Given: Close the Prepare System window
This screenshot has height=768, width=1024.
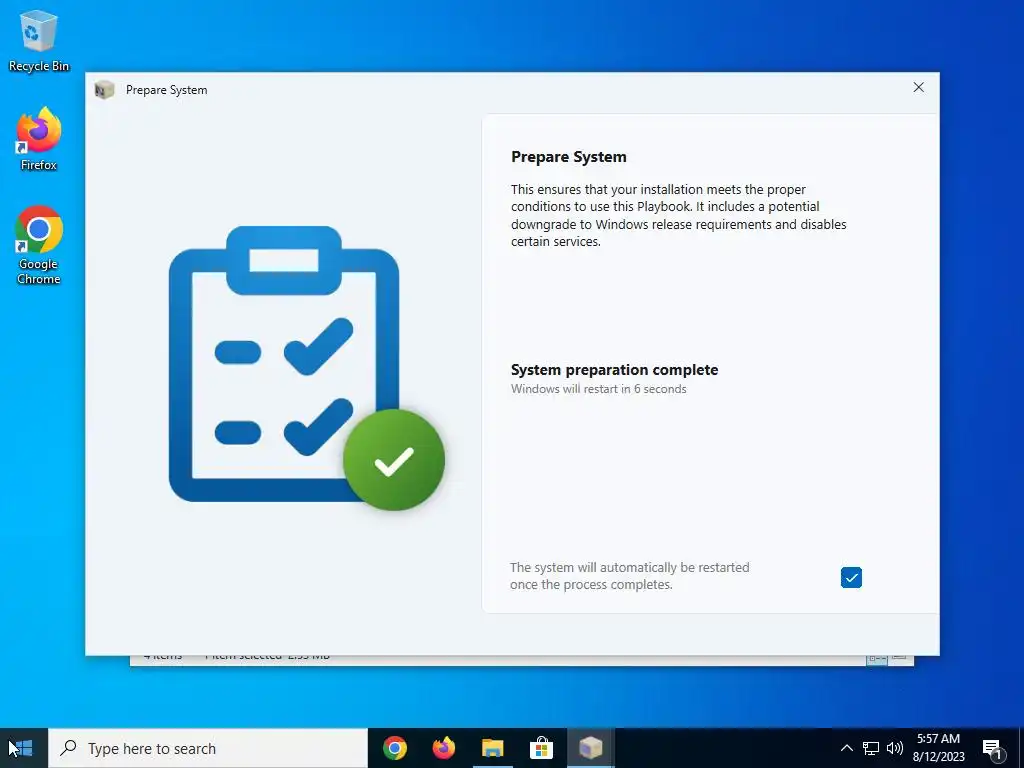Looking at the screenshot, I should coord(918,88).
